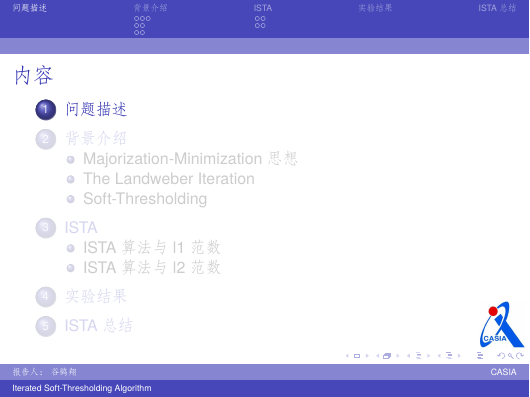Select second circle in top row under header ISTA
Viewport: 530px width, 397px height.
[263, 19]
